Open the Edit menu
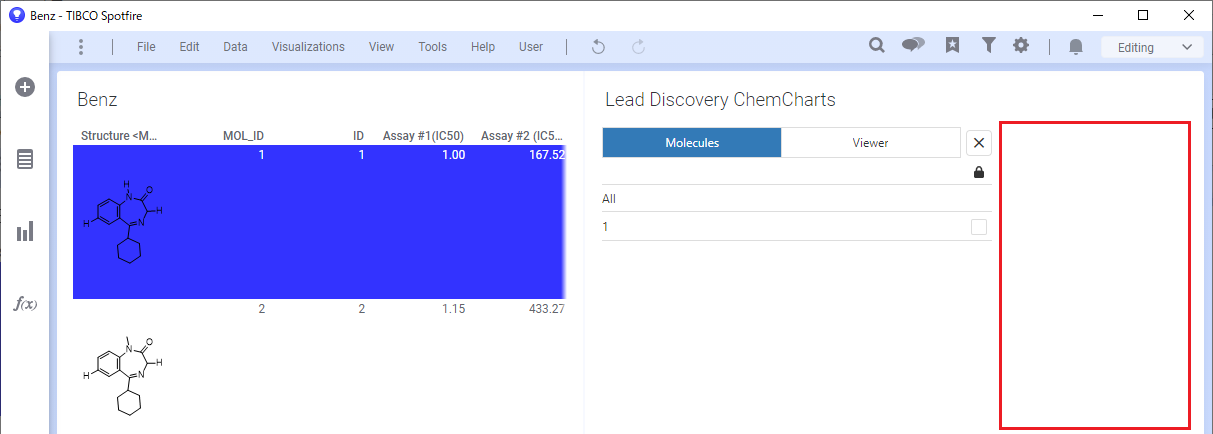 (x=189, y=47)
